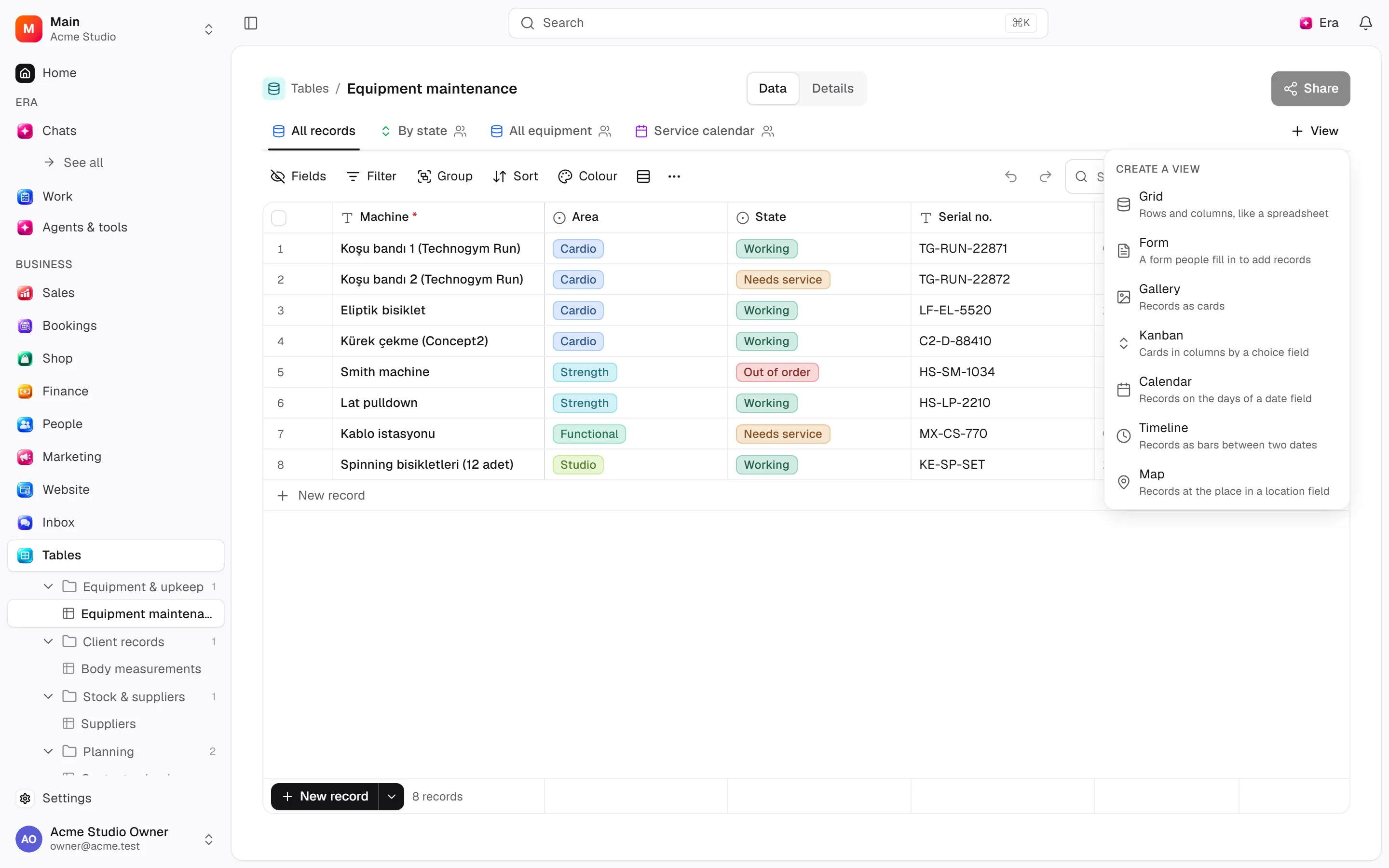Open the Filter toolbar button
1389x868 pixels.
click(x=371, y=176)
